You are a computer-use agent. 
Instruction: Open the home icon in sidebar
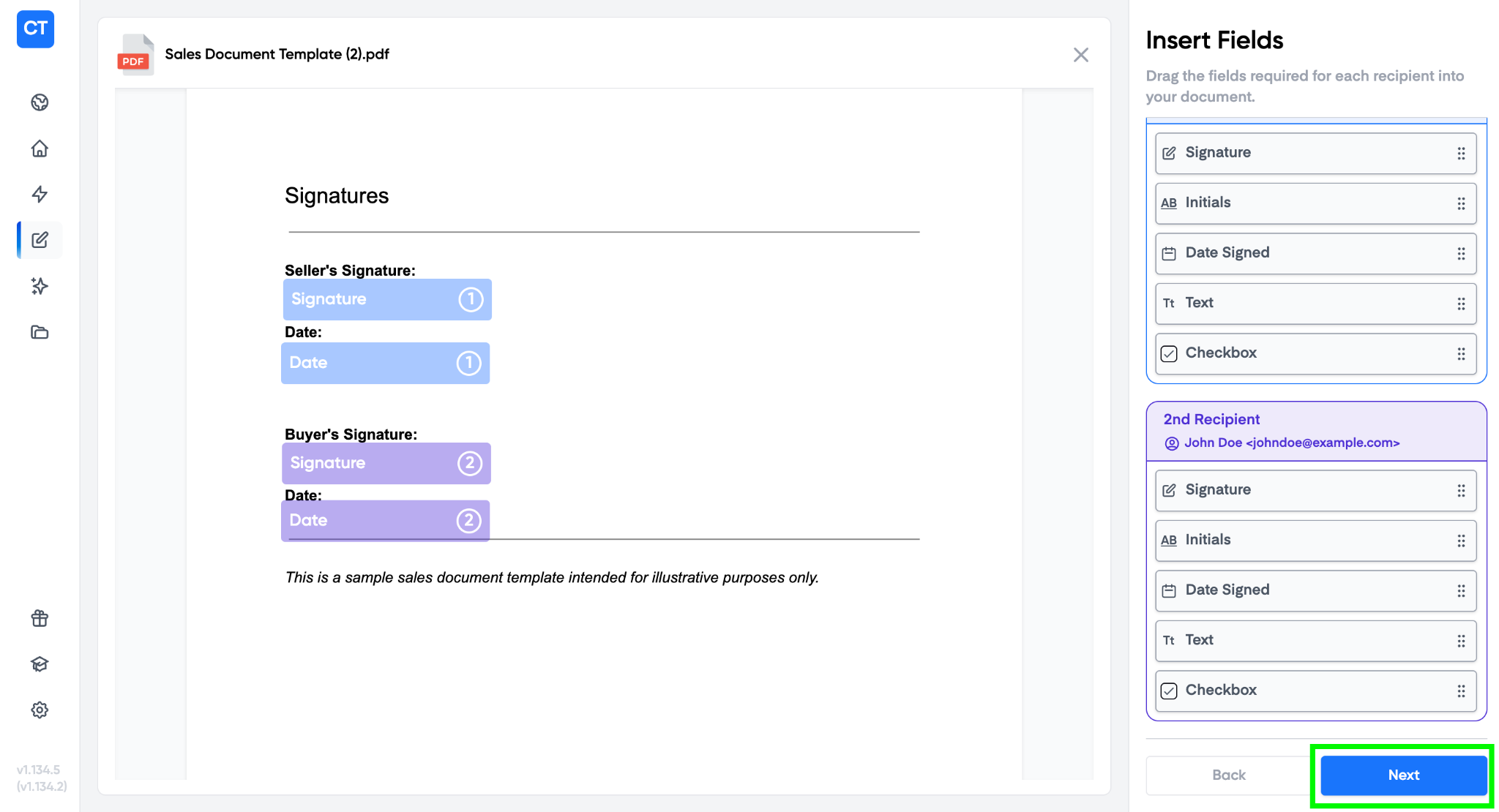[x=40, y=149]
